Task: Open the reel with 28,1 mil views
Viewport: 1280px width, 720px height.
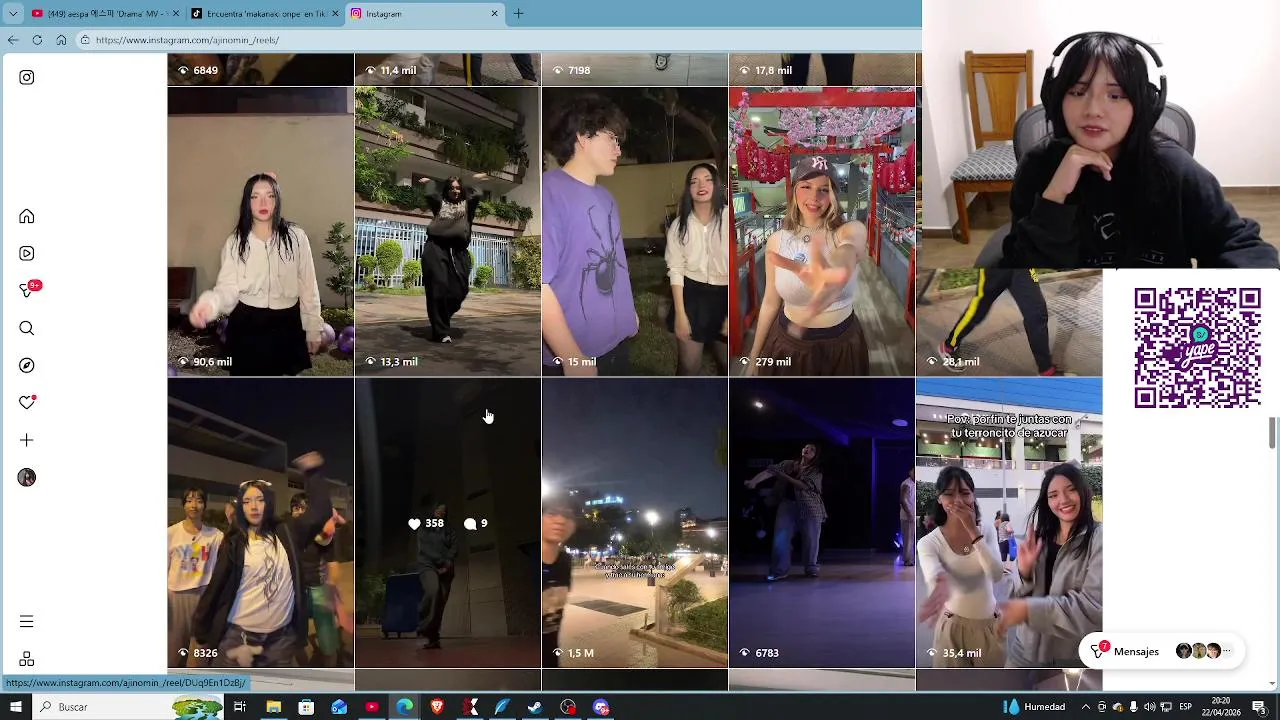Action: 1009,322
